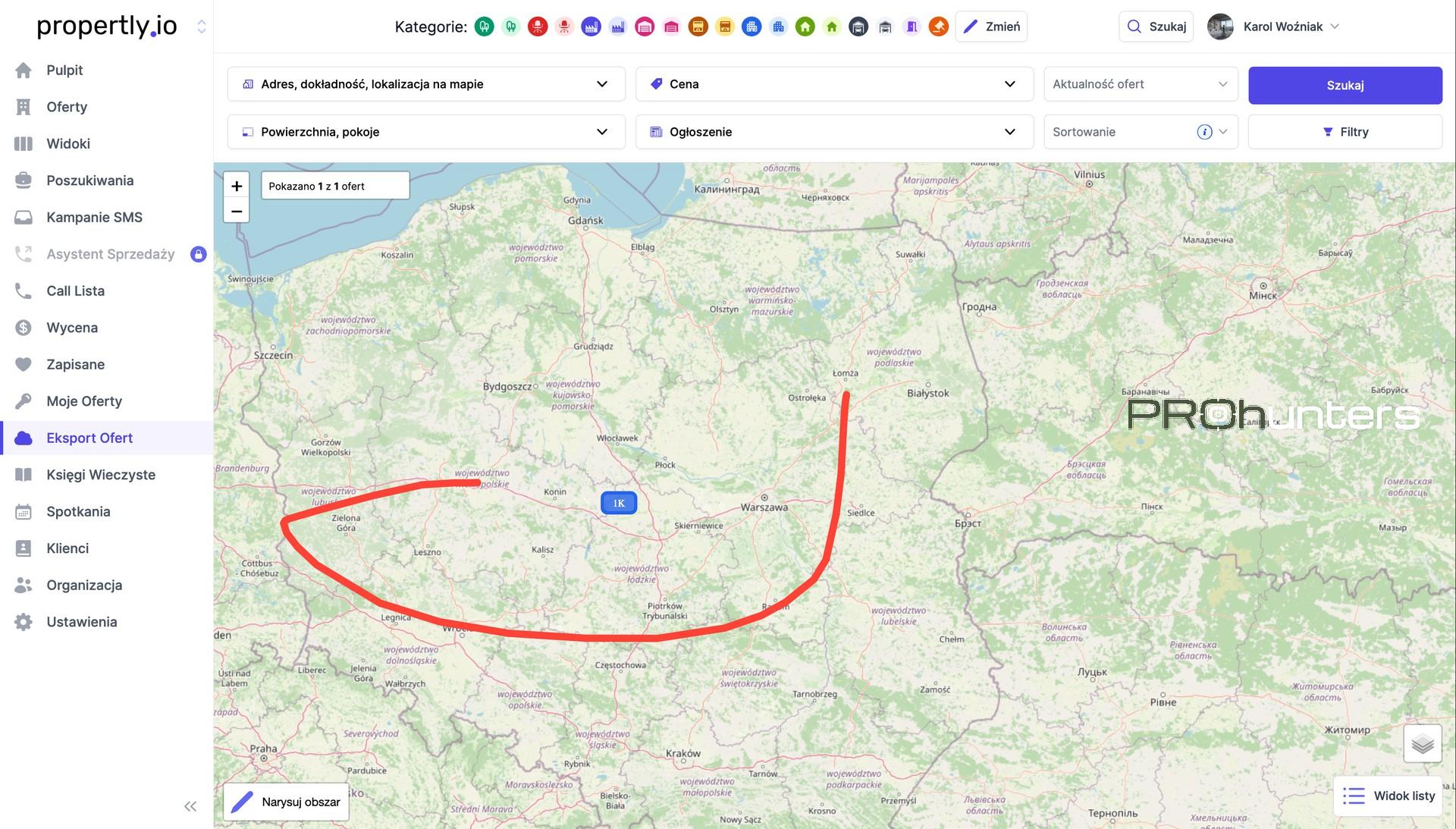Open the Aktualność ofert dropdown

tap(1141, 84)
